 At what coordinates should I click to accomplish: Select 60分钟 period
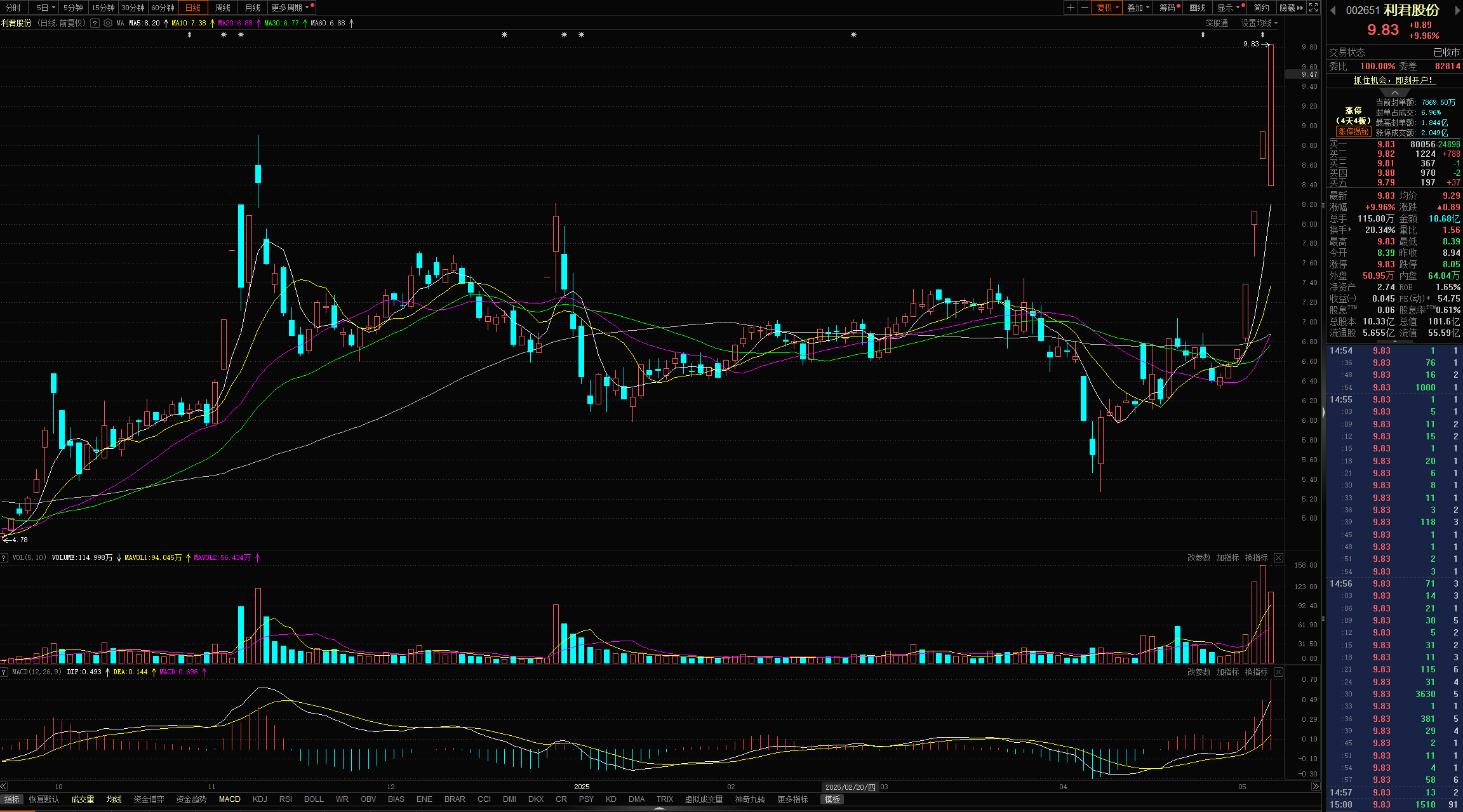coord(163,8)
